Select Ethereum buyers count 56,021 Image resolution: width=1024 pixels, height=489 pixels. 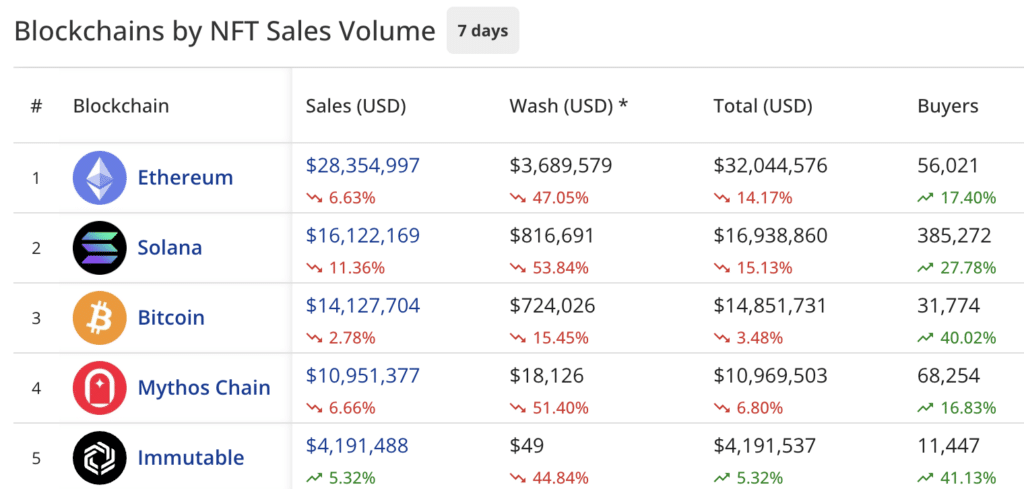click(x=948, y=166)
